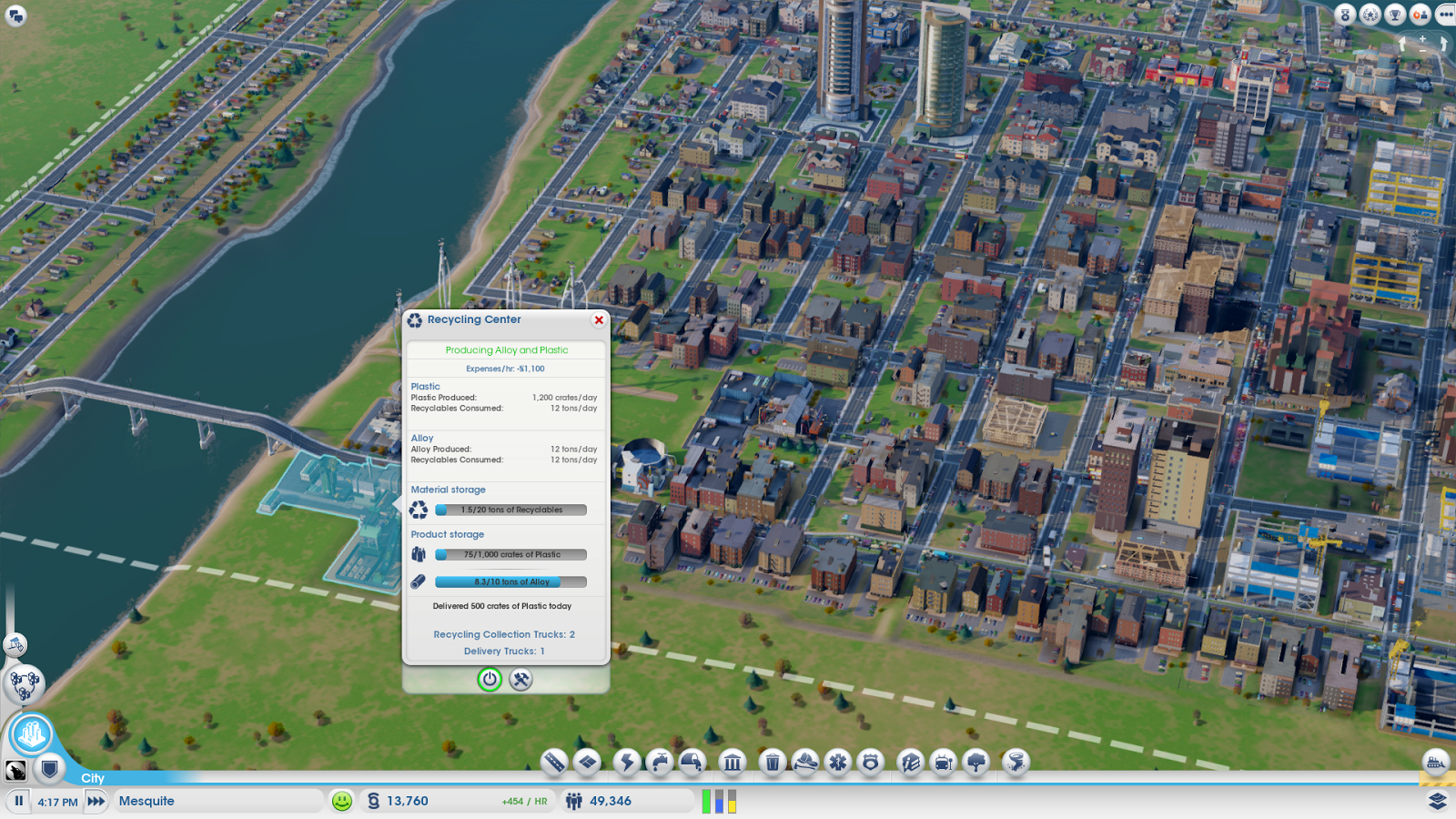The width and height of the screenshot is (1456, 819).
Task: Open the Origin friends icon
Action: pyautogui.click(x=1420, y=15)
